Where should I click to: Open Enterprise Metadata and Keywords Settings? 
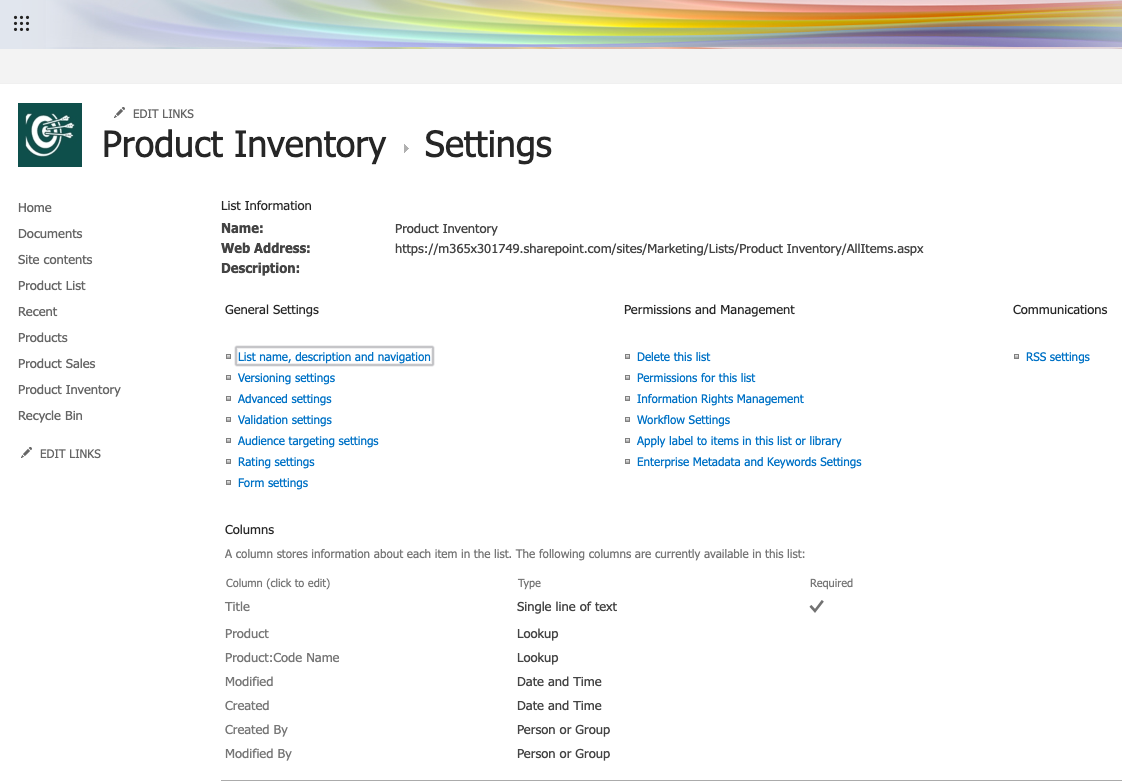[x=748, y=462]
